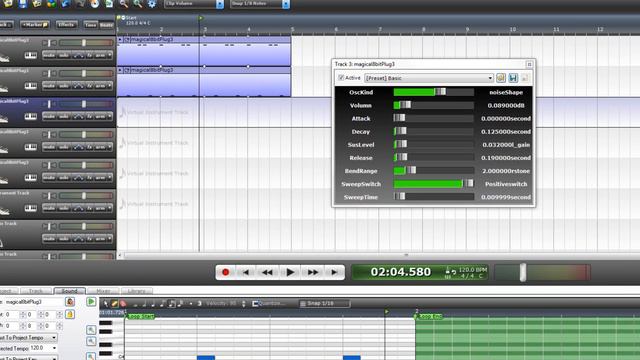Click the Play button in transport
Viewport: 640px width, 360px height.
pos(290,272)
